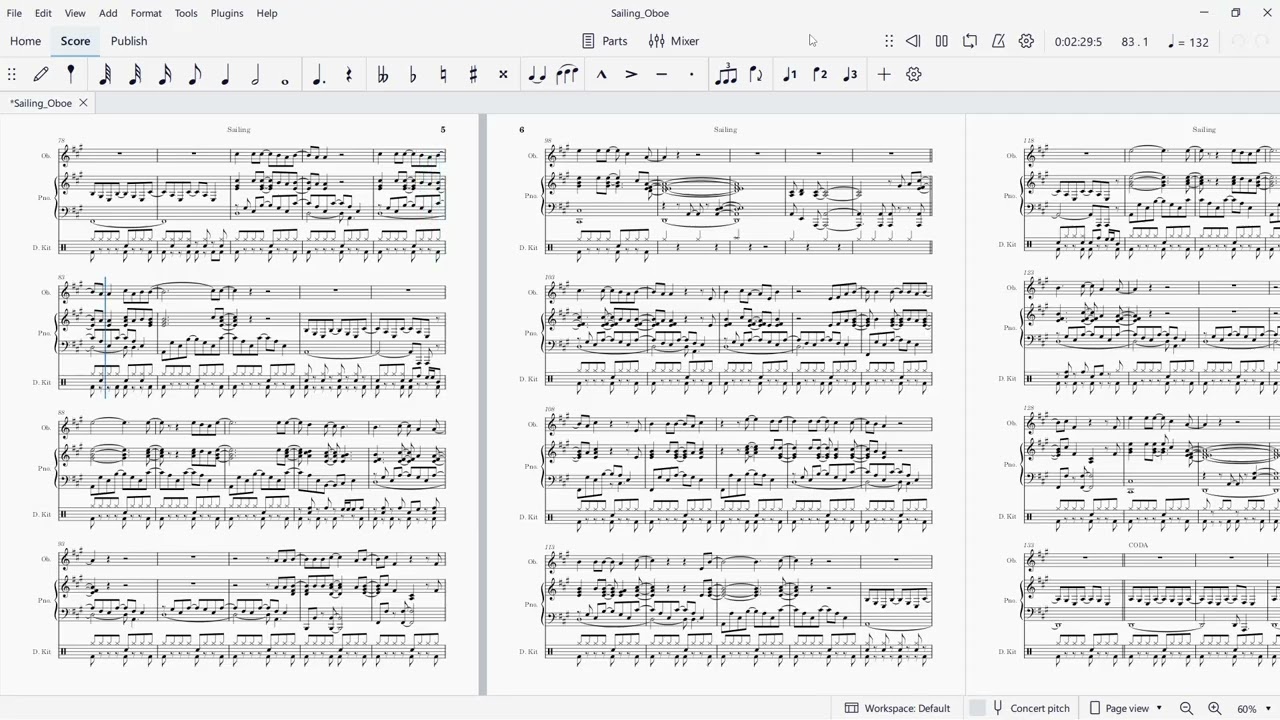Toggle the metronome
Viewport: 1280px width, 720px height.
(998, 41)
